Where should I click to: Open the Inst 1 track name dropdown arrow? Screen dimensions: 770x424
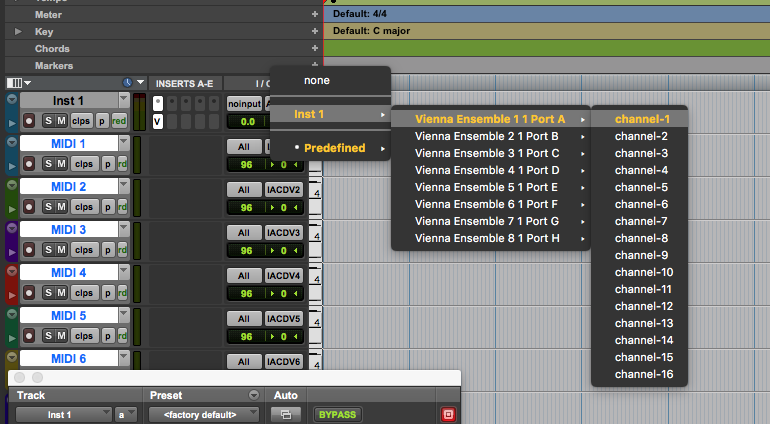(124, 100)
